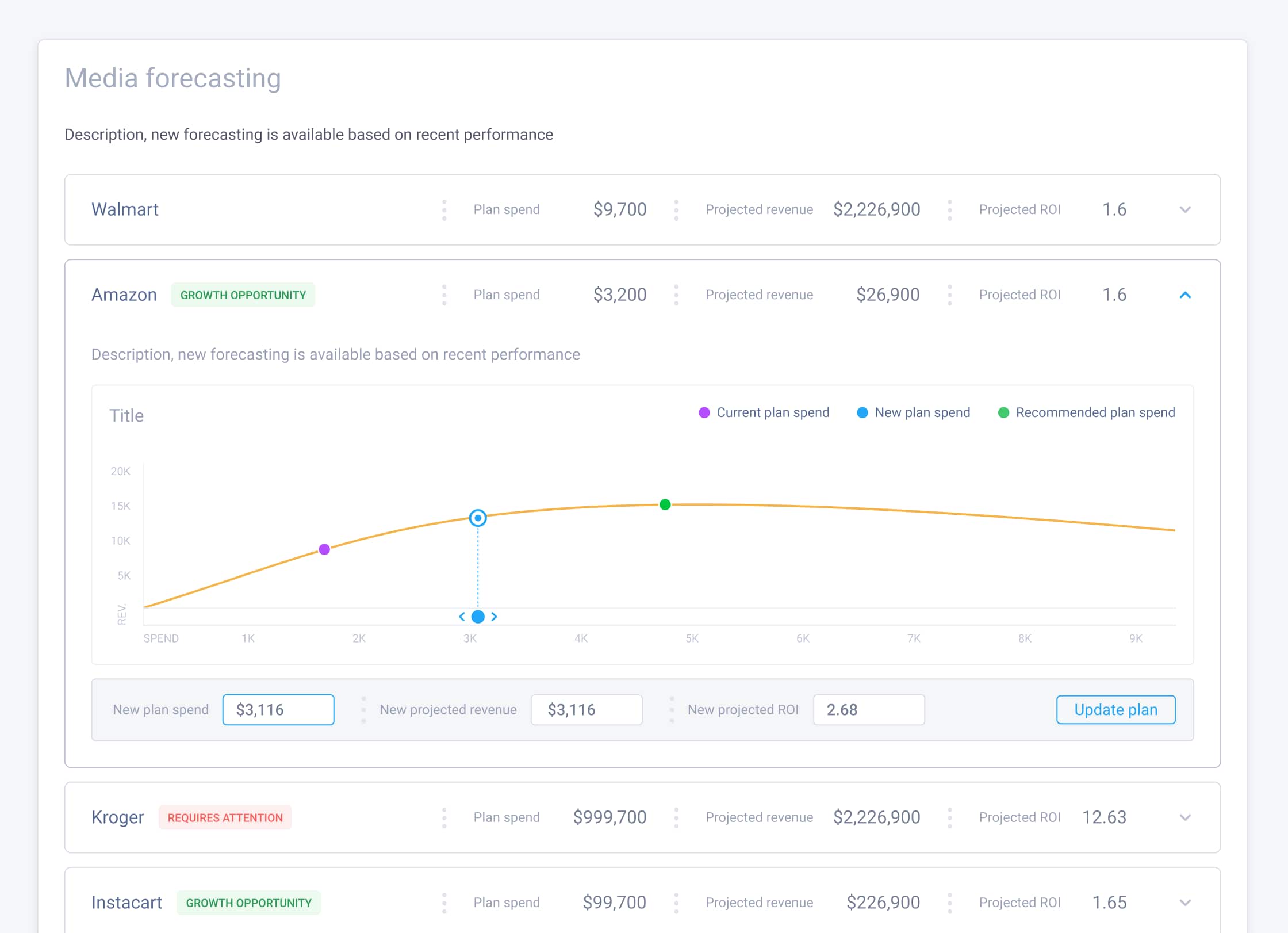Click the green recommended spend point
Image resolution: width=1288 pixels, height=933 pixels.
point(665,504)
